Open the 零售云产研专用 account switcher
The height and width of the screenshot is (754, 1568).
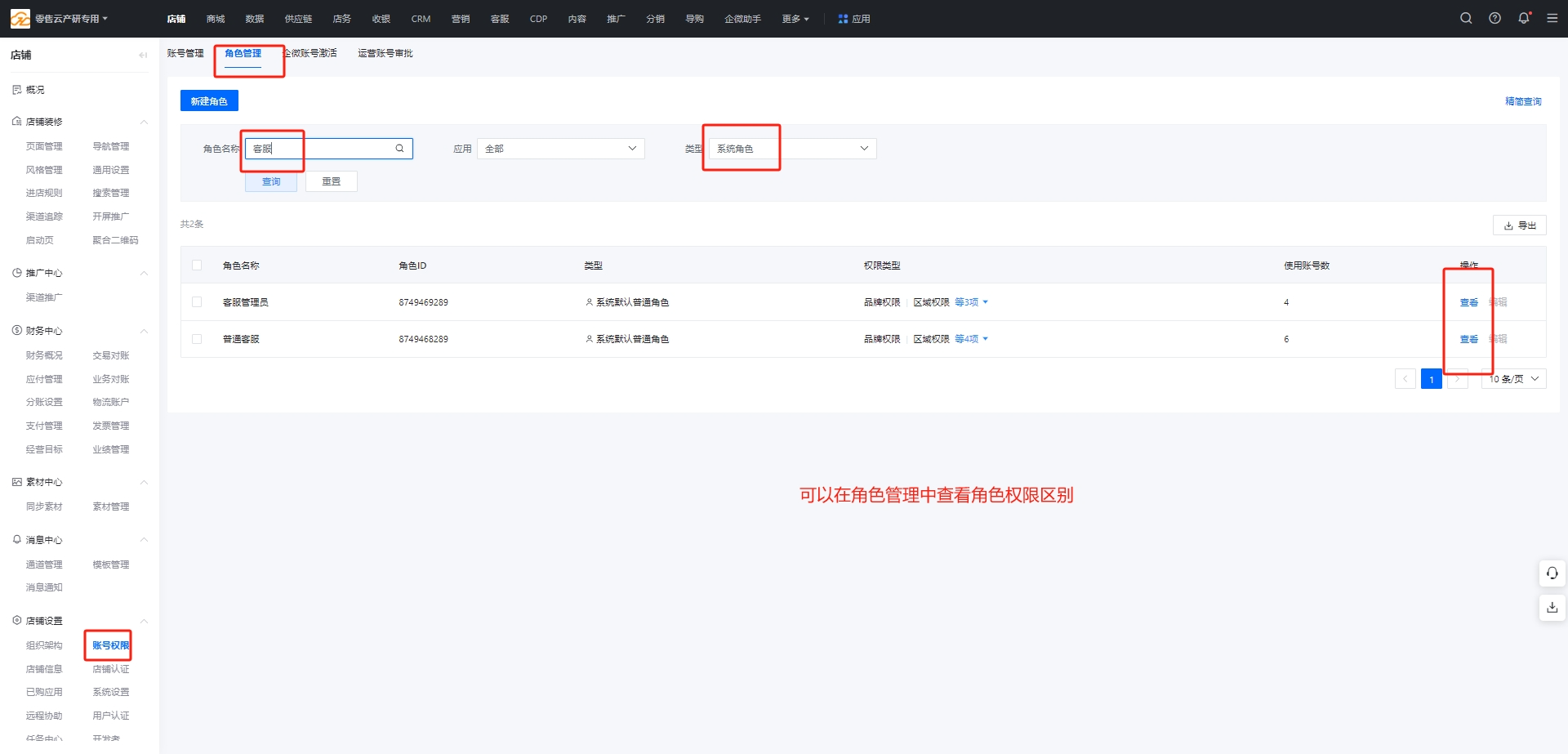click(x=71, y=19)
